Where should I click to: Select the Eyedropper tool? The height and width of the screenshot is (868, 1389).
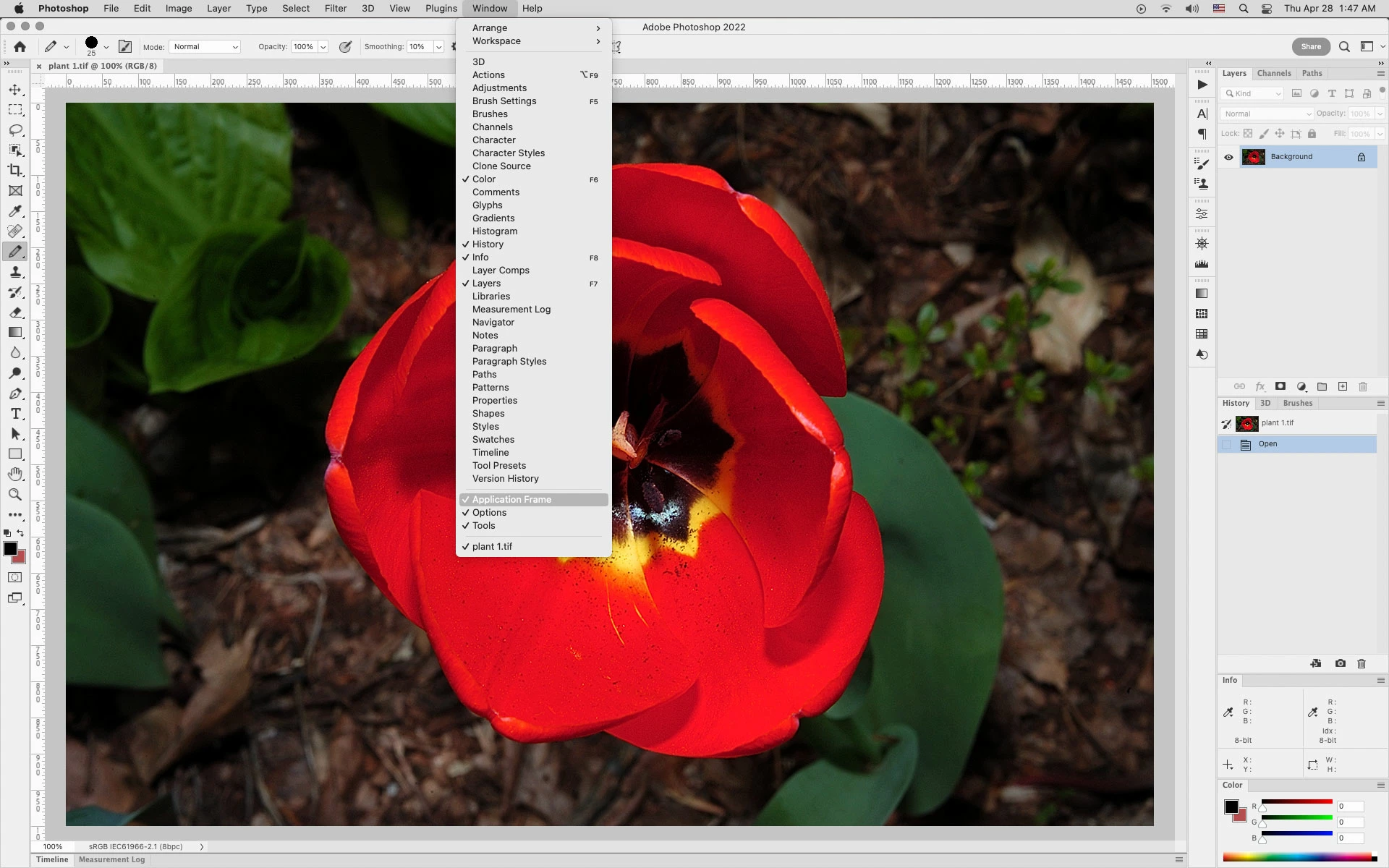(15, 211)
